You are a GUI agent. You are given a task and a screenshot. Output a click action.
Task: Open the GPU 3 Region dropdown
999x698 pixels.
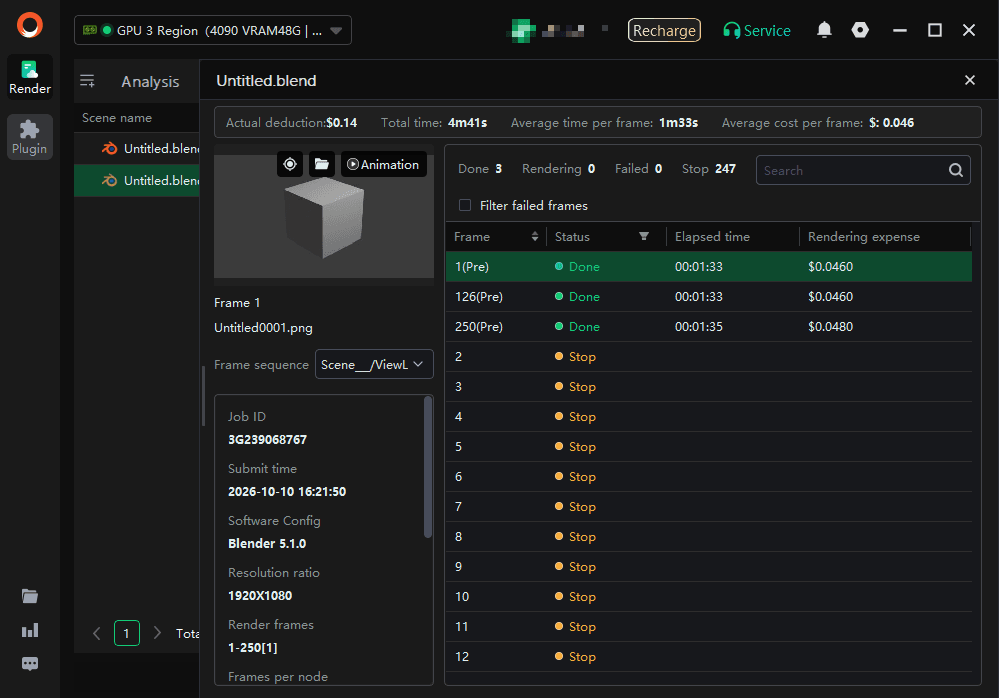(x=213, y=30)
